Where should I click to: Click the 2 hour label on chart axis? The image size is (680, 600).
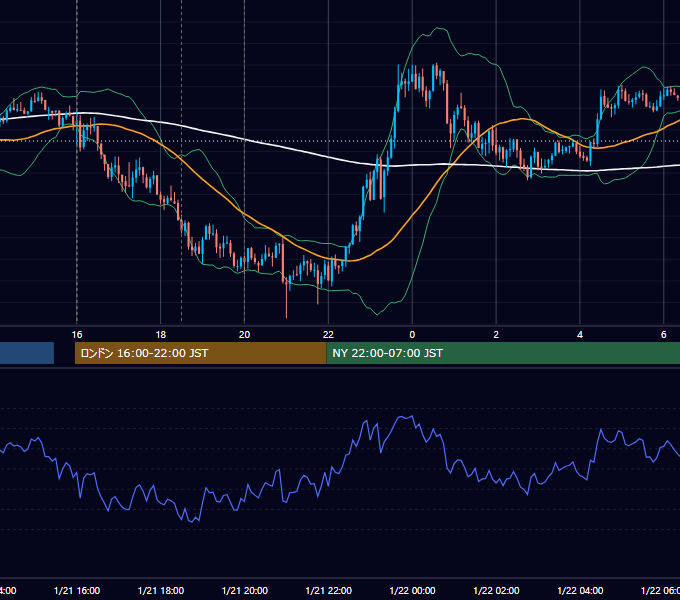pyautogui.click(x=496, y=334)
